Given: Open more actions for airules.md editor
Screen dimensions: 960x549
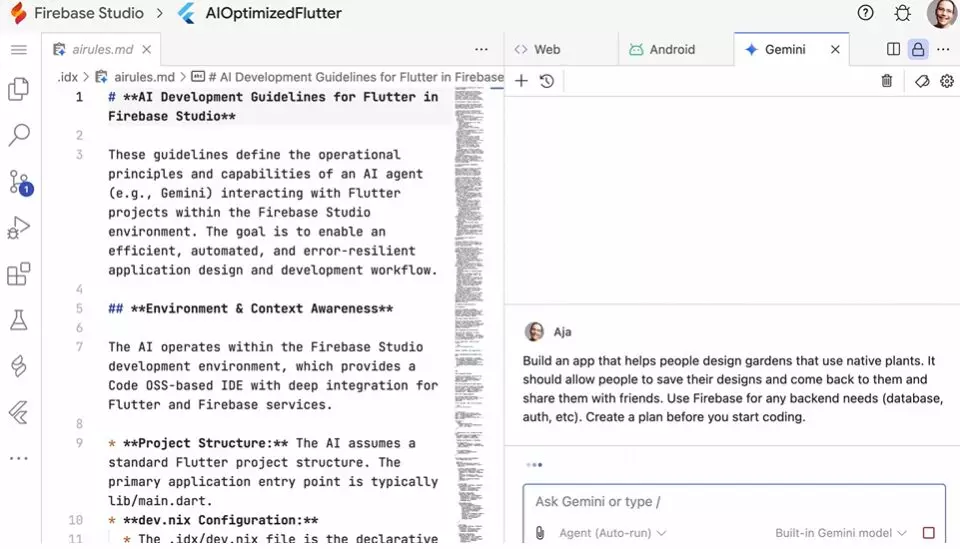Looking at the screenshot, I should (481, 50).
